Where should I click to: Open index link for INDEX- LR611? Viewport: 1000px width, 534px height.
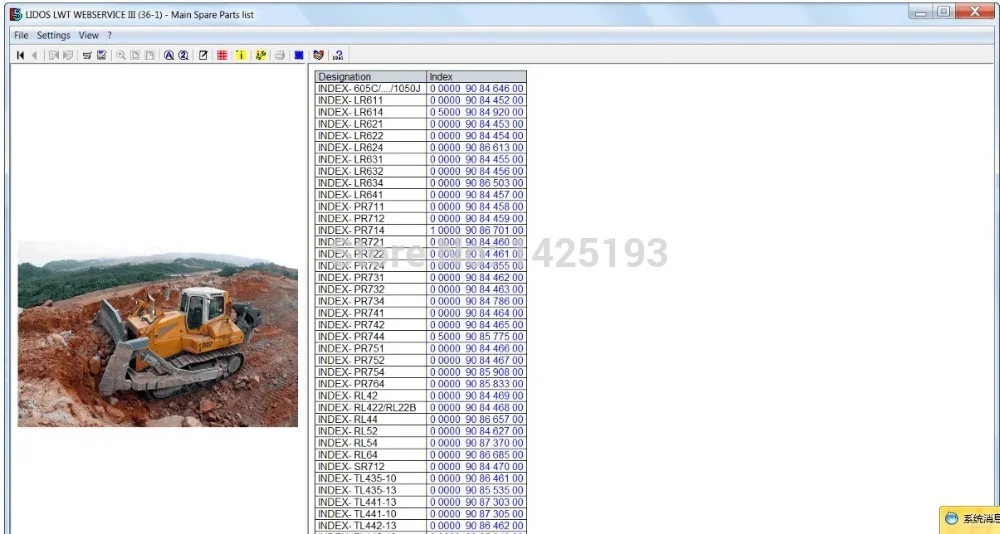point(476,100)
